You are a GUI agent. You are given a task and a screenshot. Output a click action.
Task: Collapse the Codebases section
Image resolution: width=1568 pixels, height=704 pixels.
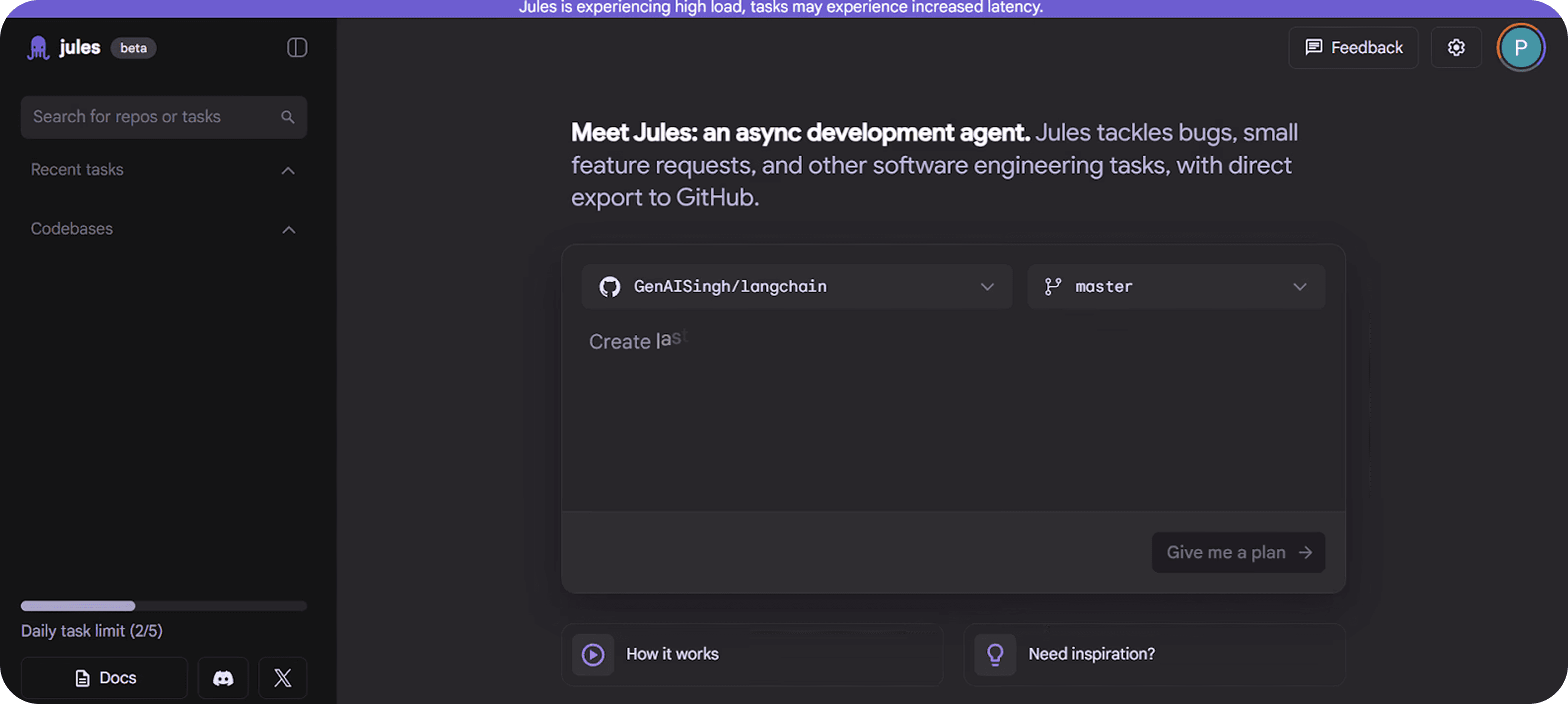[x=288, y=229]
